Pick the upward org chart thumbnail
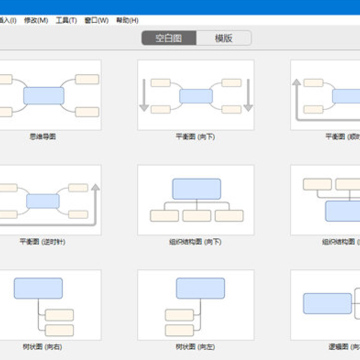Viewport: 360px width, 360px height. click(325, 200)
